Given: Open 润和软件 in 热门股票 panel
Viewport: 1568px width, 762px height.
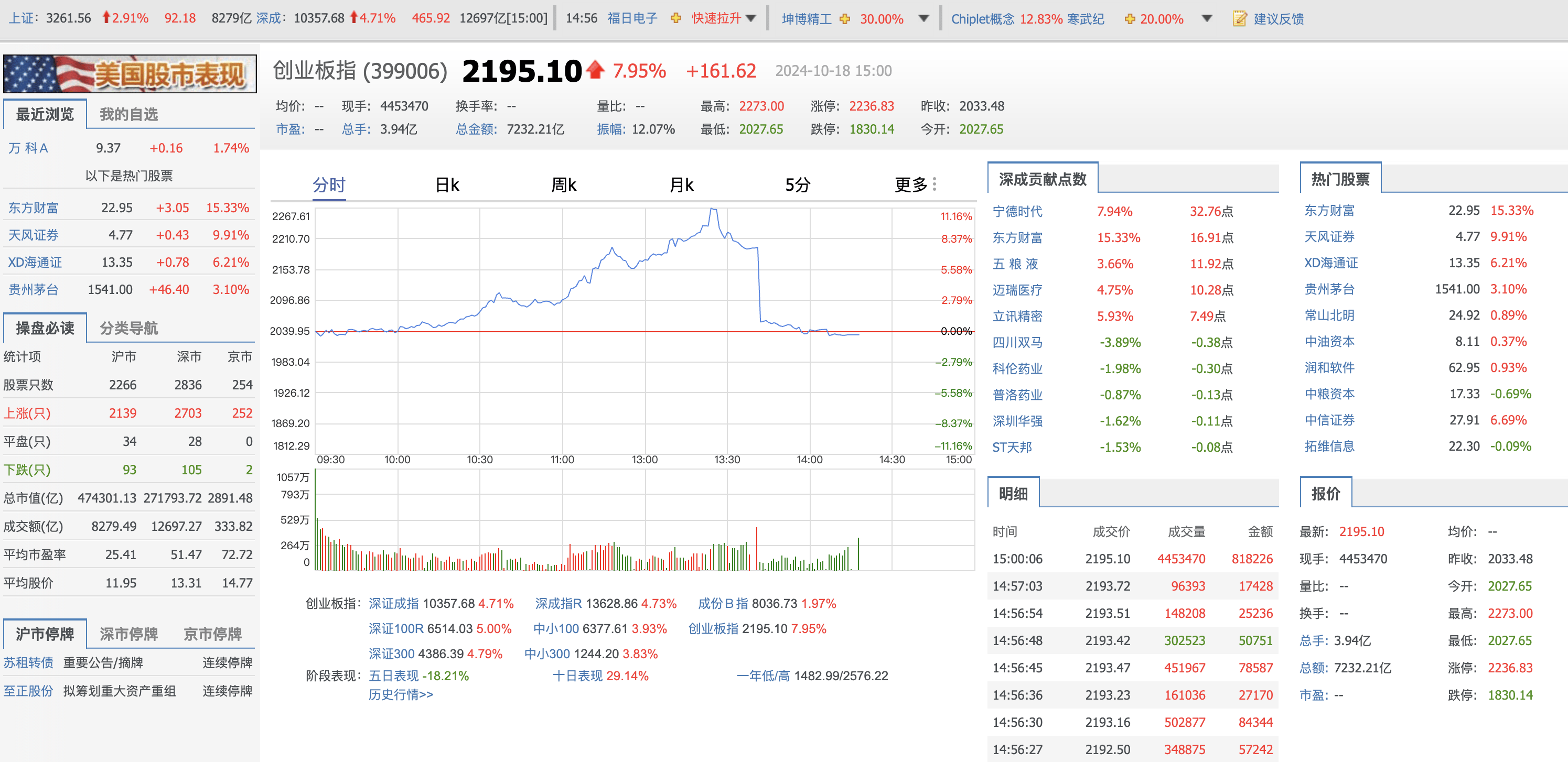Looking at the screenshot, I should coord(1329,367).
